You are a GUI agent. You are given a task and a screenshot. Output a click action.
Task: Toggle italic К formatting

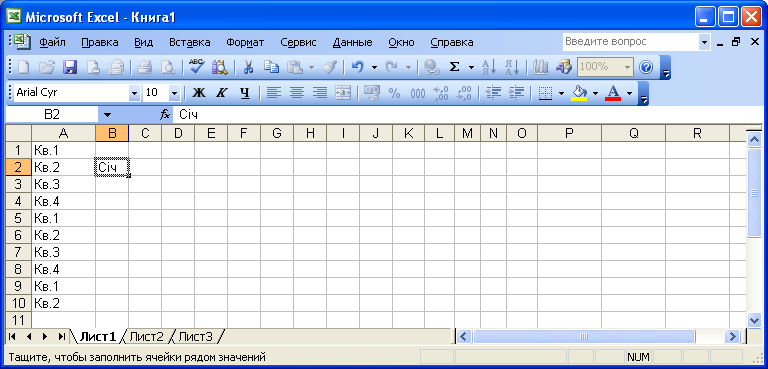point(222,93)
